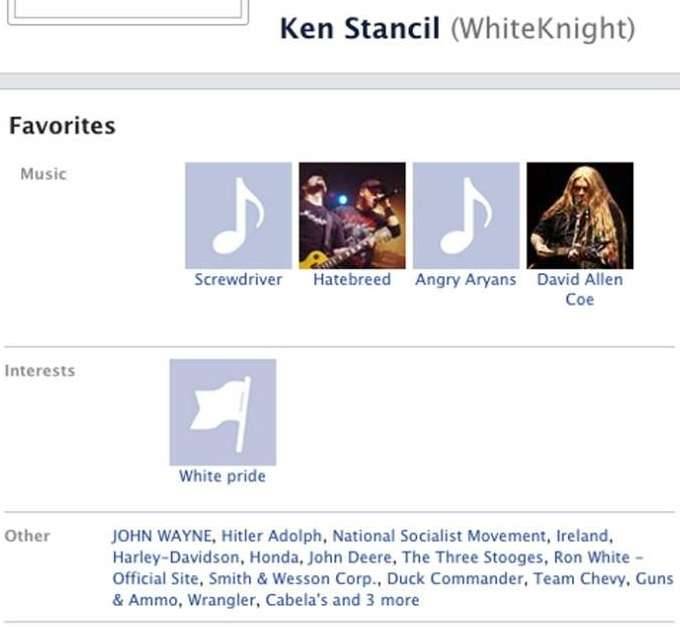
Task: Open the White pride interest link
Action: coord(222,476)
